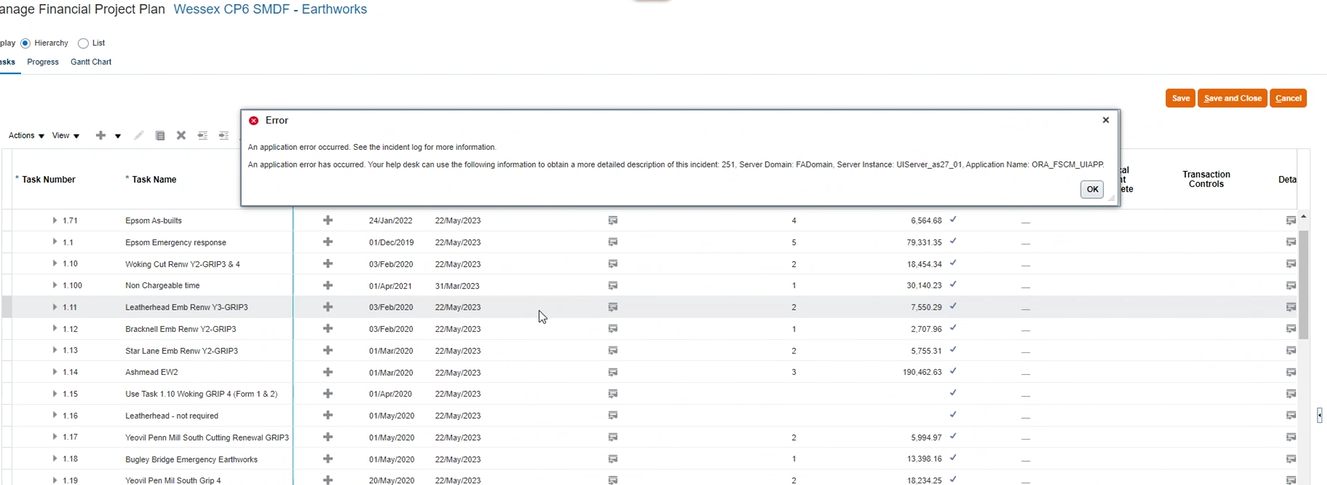Open comment icon for Epsom As-builts row
Viewport: 1327px width, 485px height.
click(x=613, y=220)
